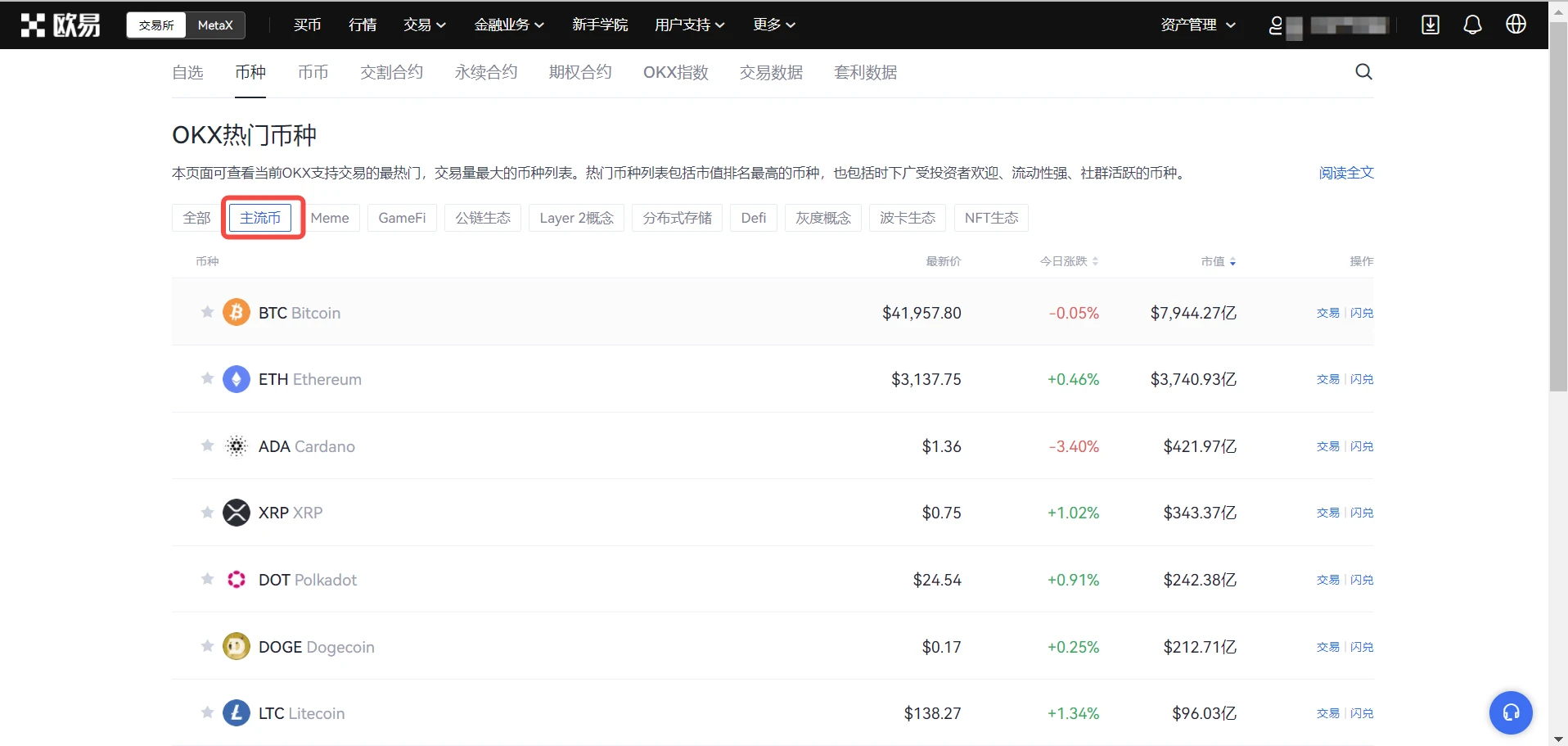The height and width of the screenshot is (746, 1568).
Task: Open language selection with the globe icon
Action: [1516, 25]
